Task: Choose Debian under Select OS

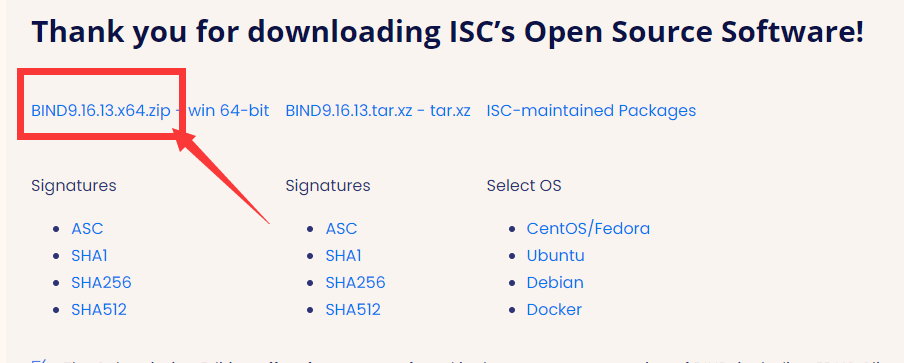Action: 555,282
